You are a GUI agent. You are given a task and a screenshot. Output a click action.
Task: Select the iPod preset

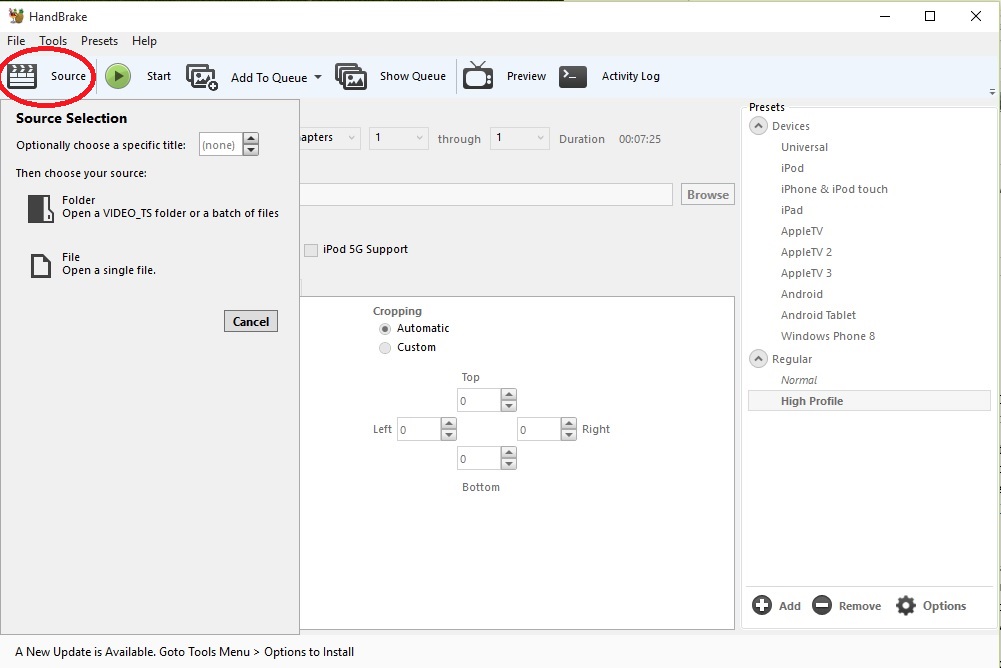[x=792, y=168]
